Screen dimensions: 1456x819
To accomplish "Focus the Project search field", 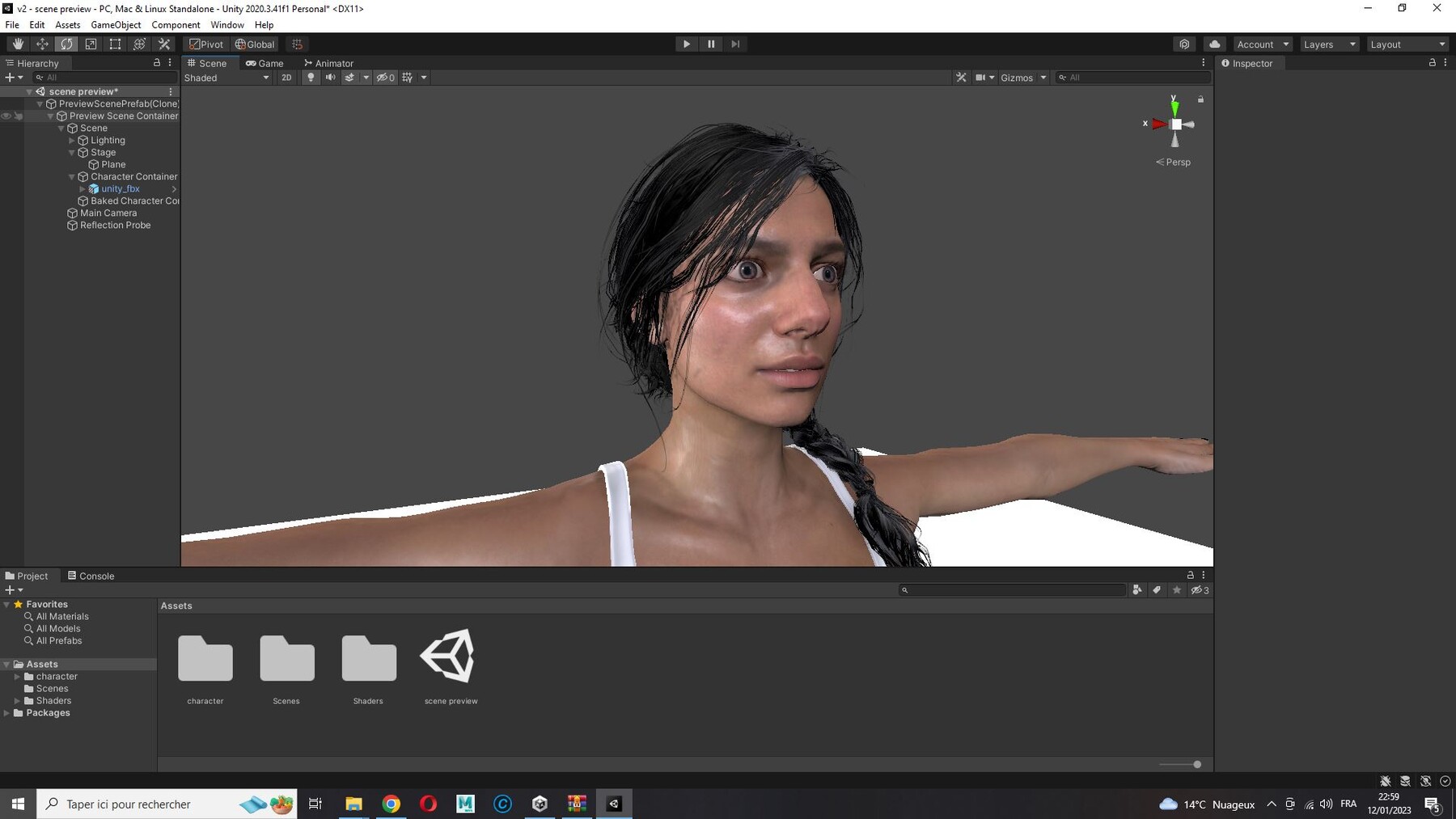I will point(1013,590).
